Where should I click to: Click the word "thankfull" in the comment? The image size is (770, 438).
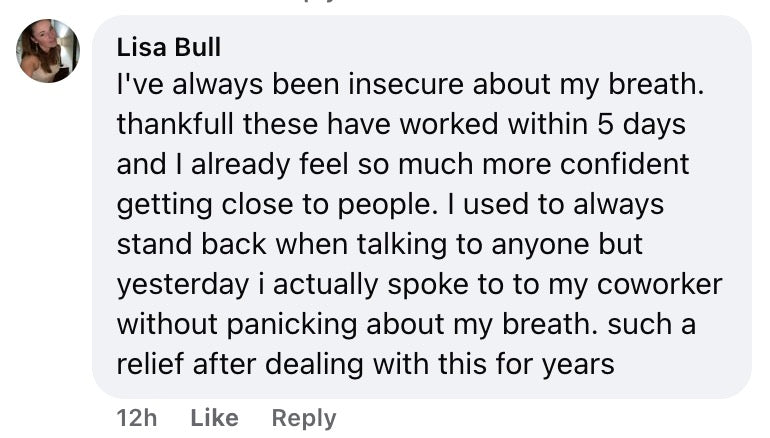pos(167,125)
